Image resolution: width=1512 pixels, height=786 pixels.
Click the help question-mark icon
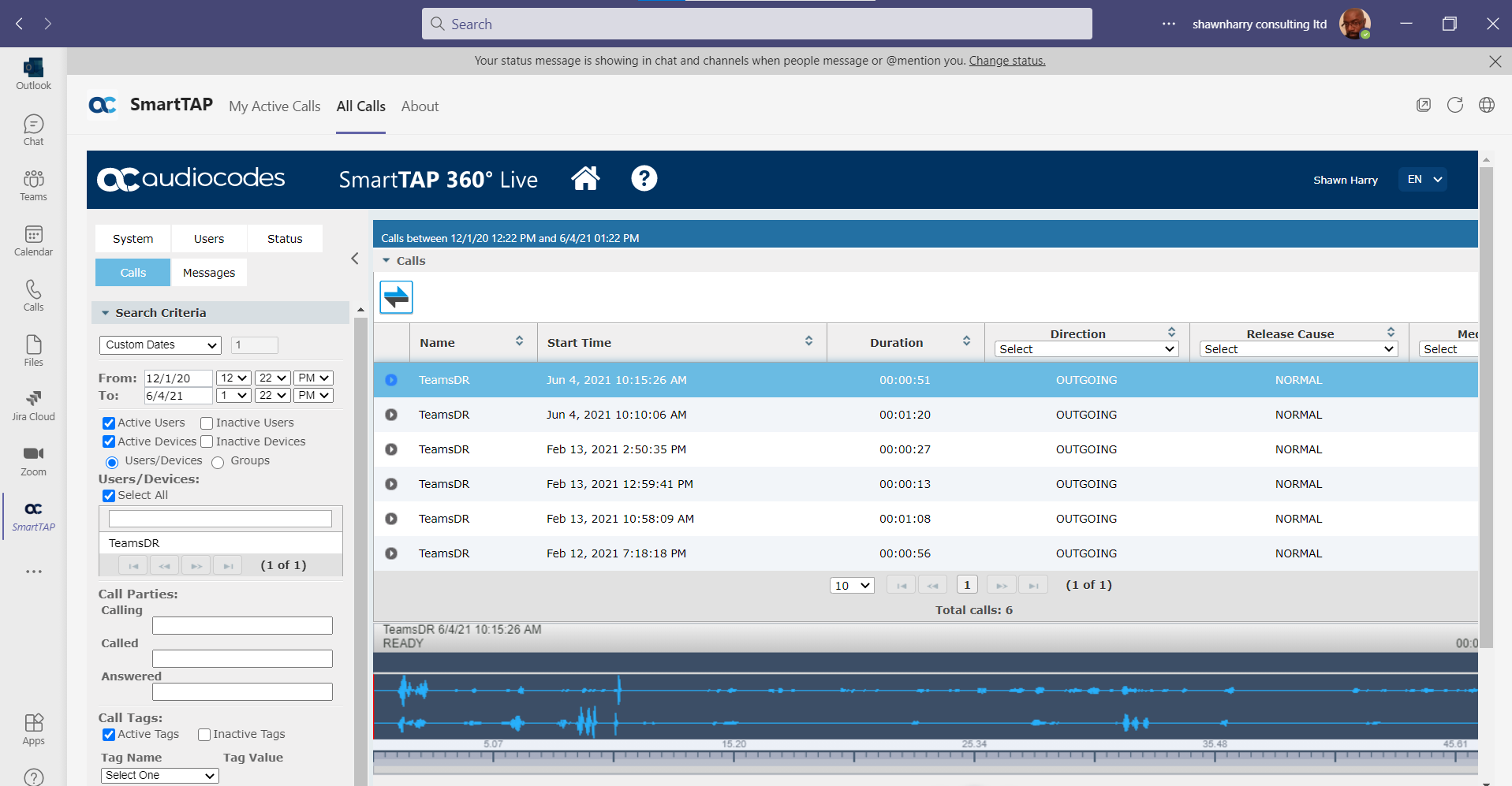point(644,179)
